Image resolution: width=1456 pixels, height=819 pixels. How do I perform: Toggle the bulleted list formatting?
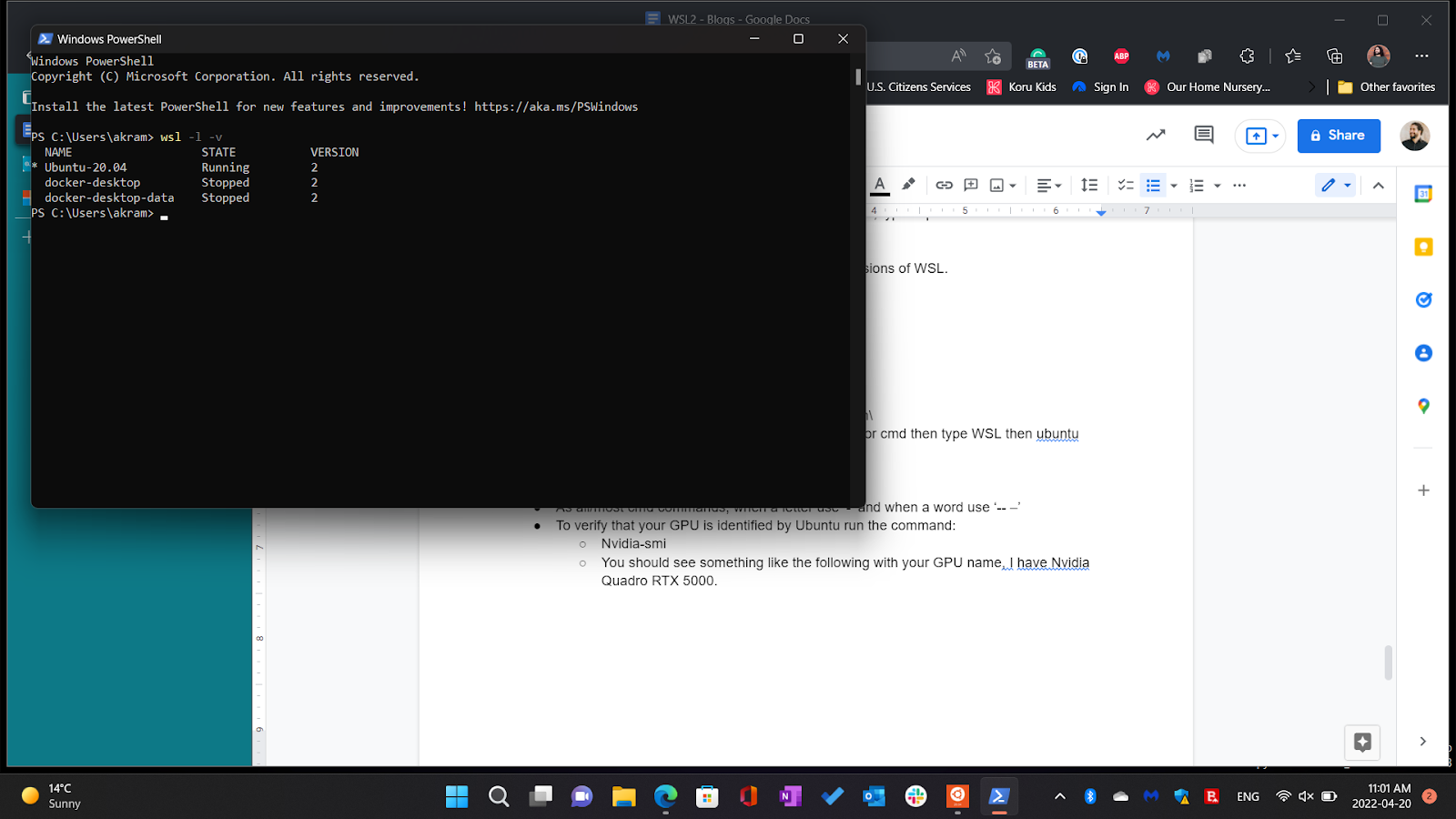1153,186
